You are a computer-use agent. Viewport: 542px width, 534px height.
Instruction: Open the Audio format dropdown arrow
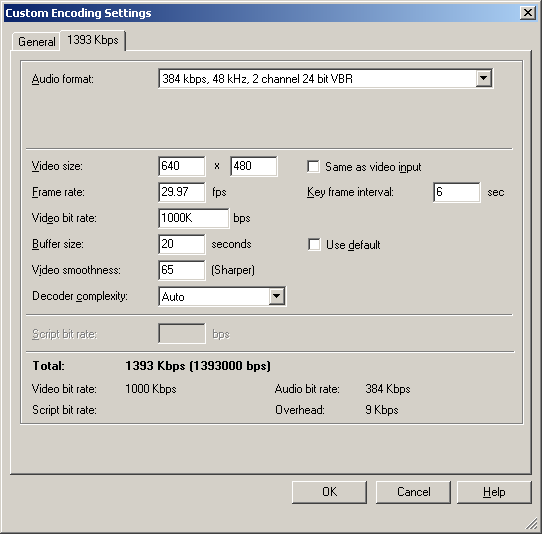click(484, 78)
